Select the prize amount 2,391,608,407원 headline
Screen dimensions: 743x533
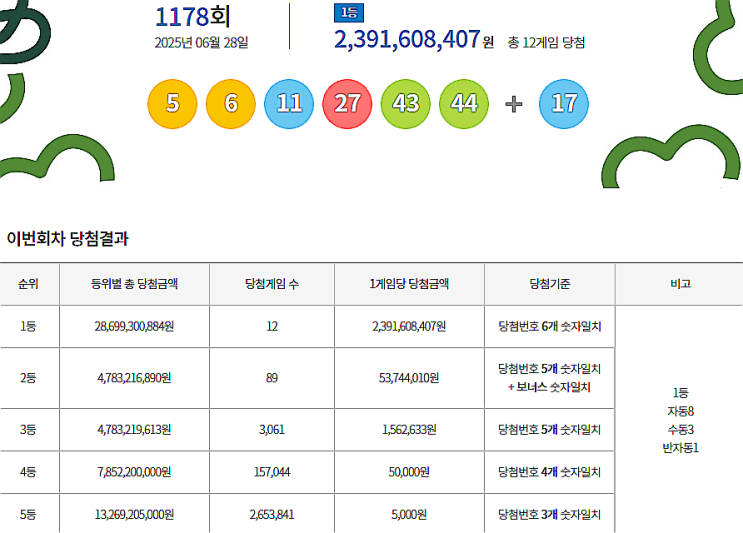414,39
